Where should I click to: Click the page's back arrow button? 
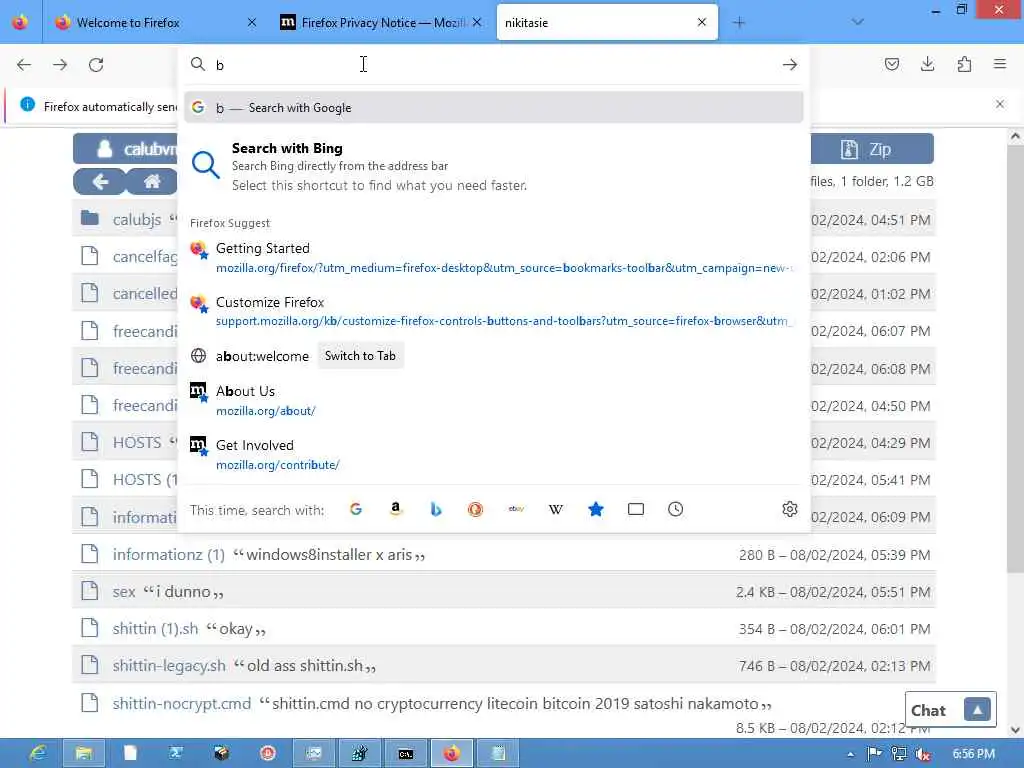click(x=99, y=181)
